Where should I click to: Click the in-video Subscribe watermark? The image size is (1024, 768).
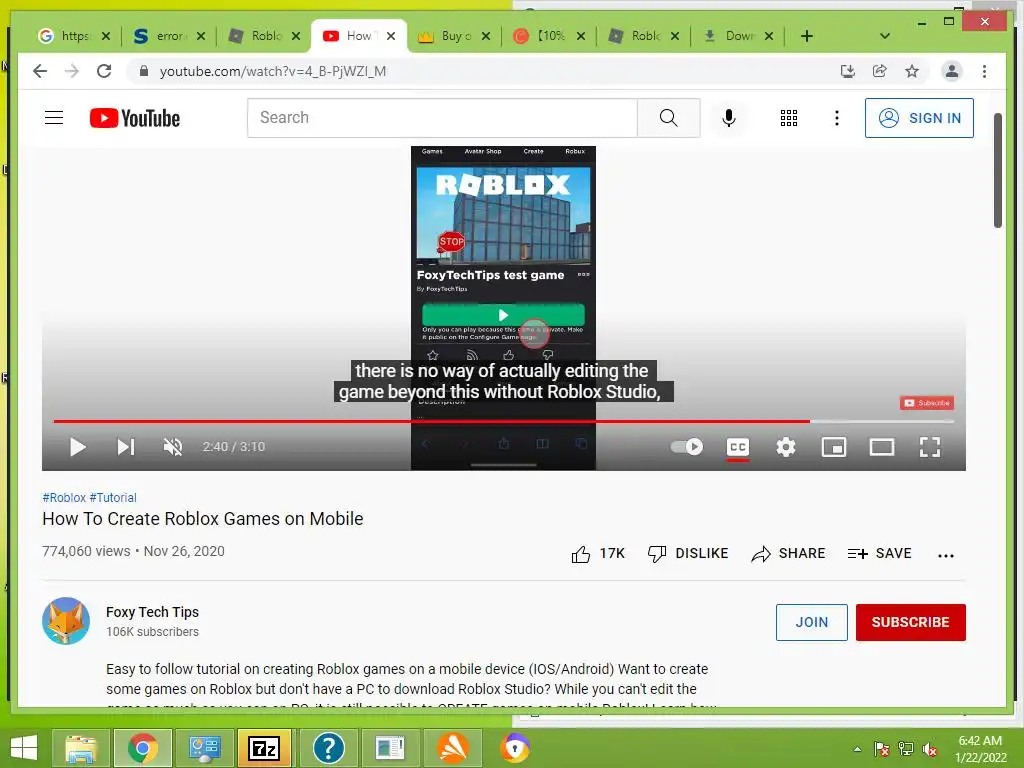pos(927,403)
